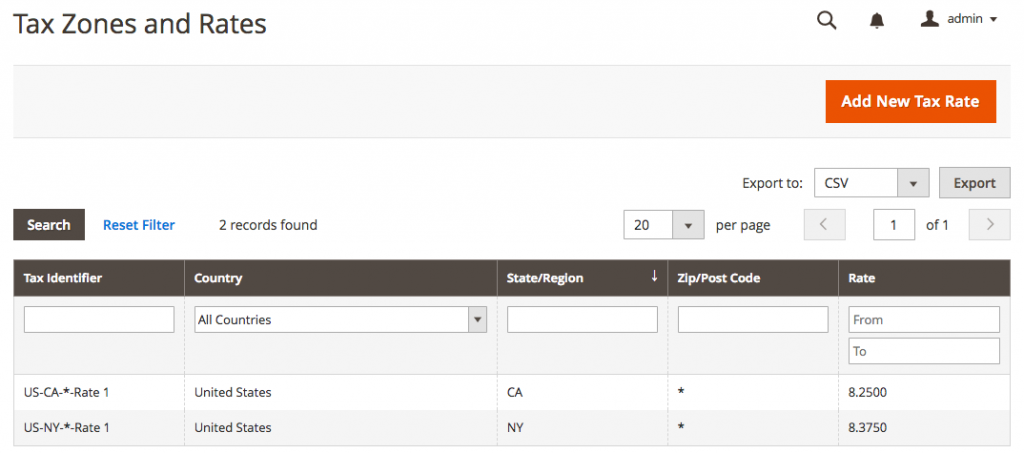Open the per page count dropdown
Image resolution: width=1024 pixels, height=453 pixels.
tap(687, 225)
